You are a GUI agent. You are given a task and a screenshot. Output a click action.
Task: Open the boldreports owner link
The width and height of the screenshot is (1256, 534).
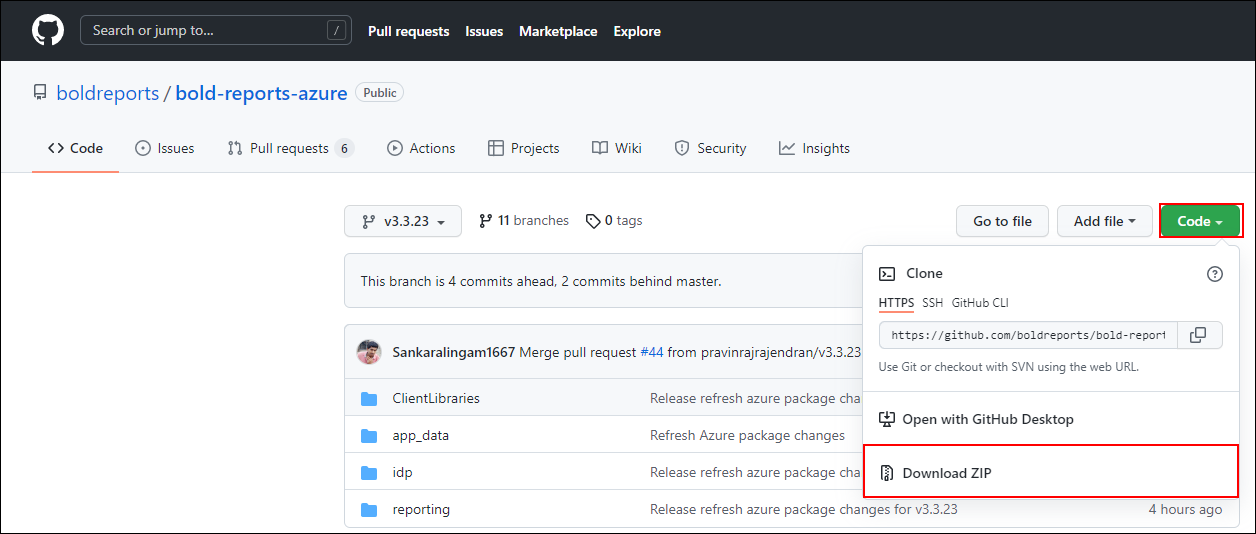coord(108,93)
